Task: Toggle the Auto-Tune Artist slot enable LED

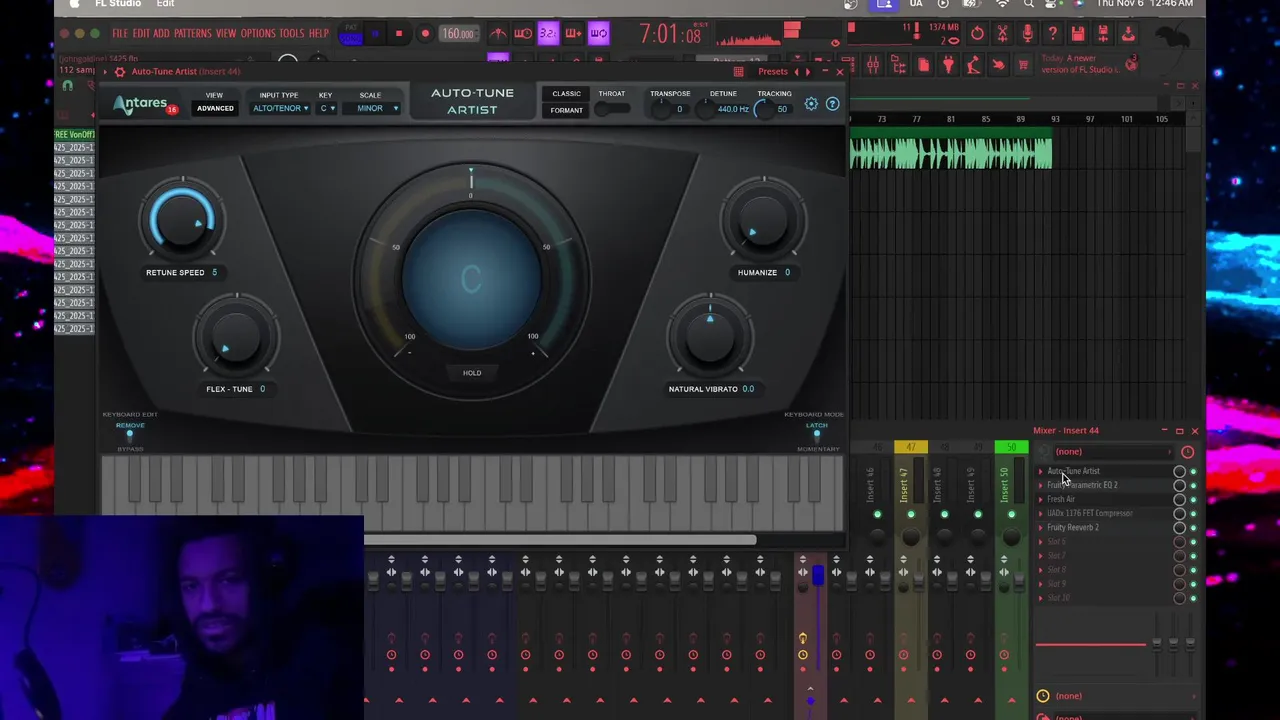Action: [1193, 472]
